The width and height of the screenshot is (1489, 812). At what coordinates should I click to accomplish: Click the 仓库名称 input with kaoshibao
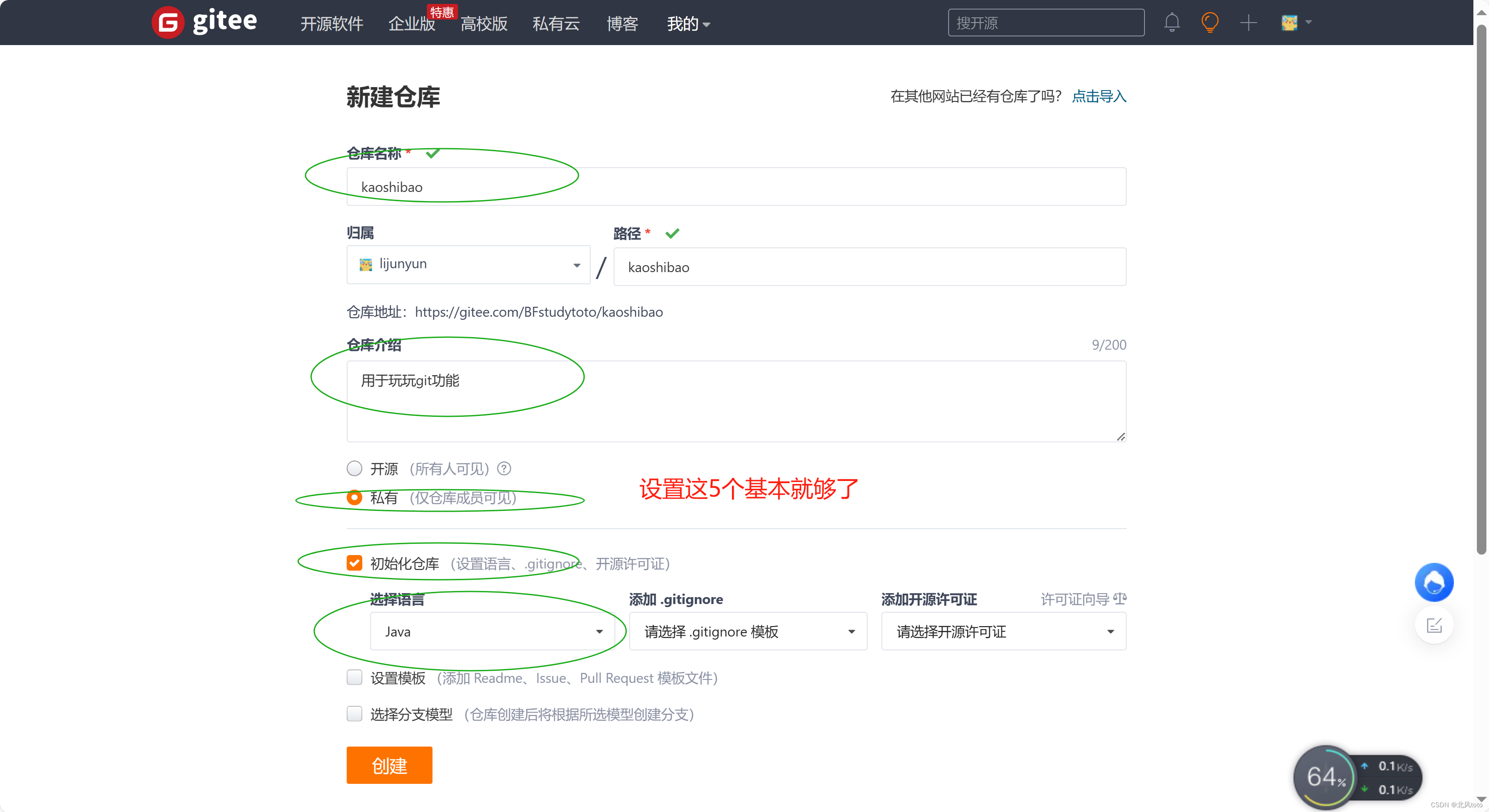736,187
